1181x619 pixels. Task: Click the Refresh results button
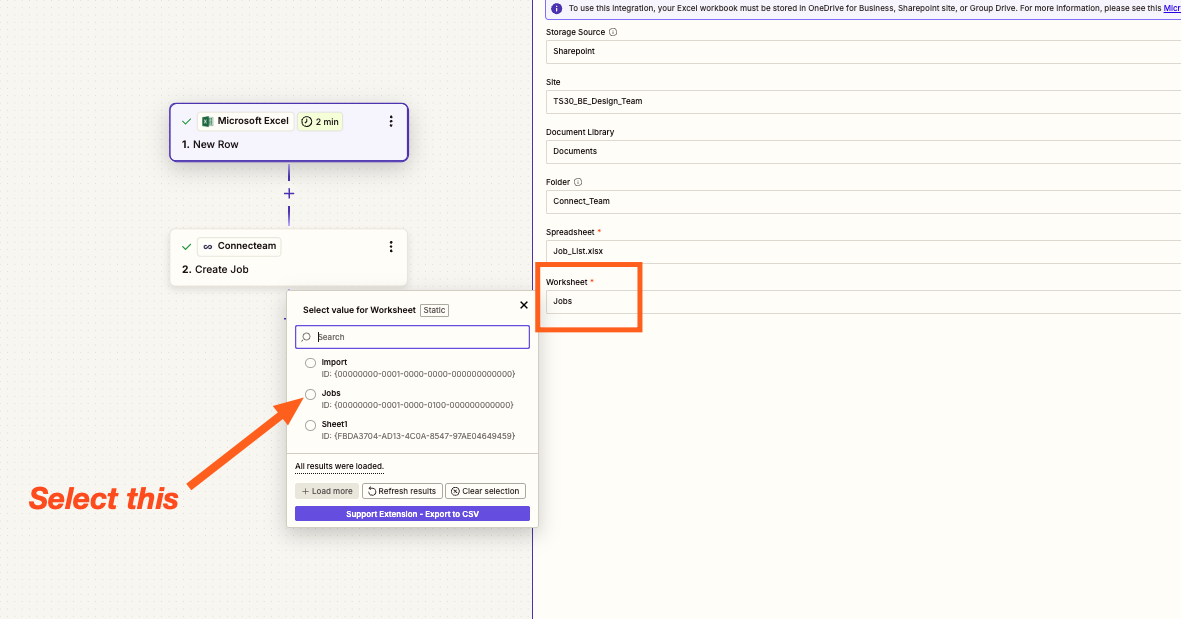pyautogui.click(x=402, y=491)
